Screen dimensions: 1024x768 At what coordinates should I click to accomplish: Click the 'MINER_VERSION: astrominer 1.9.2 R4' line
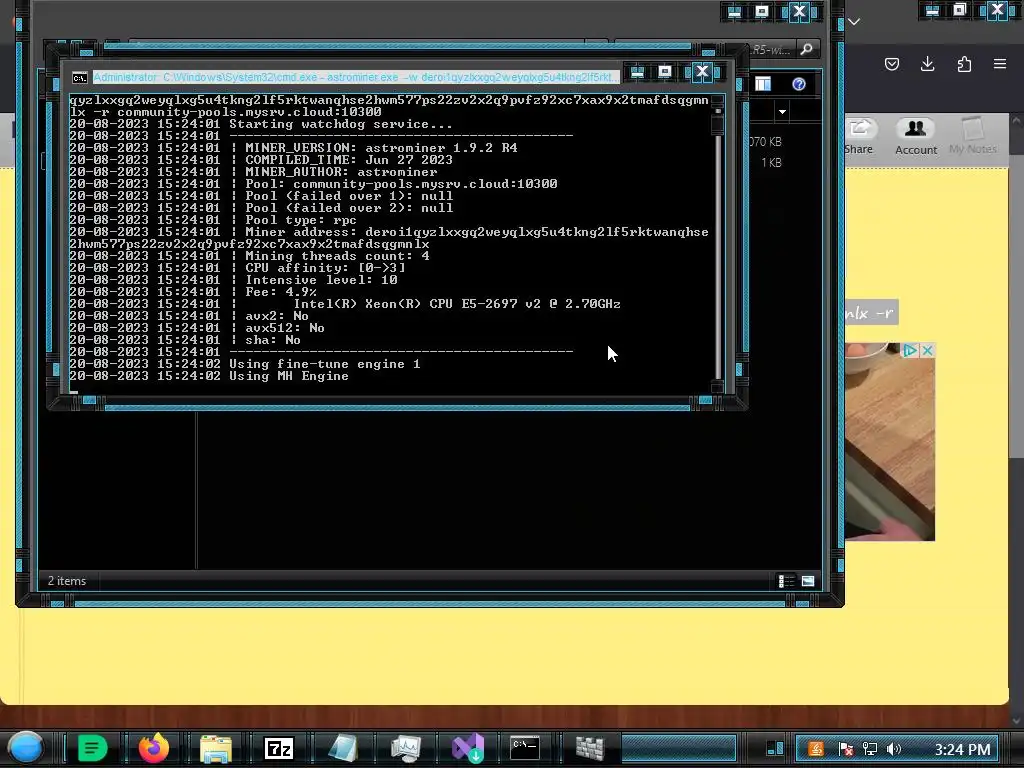pyautogui.click(x=381, y=148)
